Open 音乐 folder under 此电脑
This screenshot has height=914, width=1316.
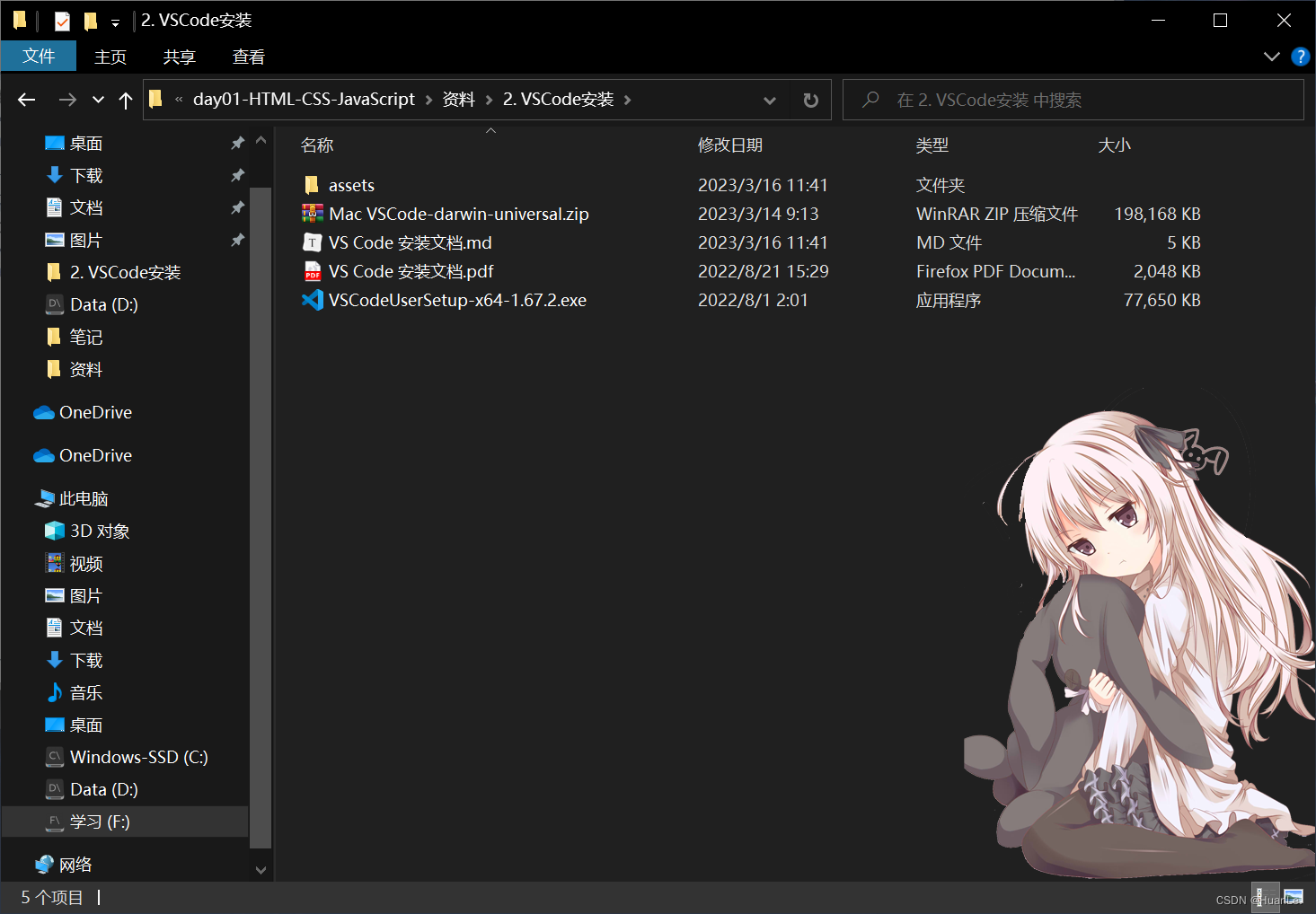[x=86, y=692]
